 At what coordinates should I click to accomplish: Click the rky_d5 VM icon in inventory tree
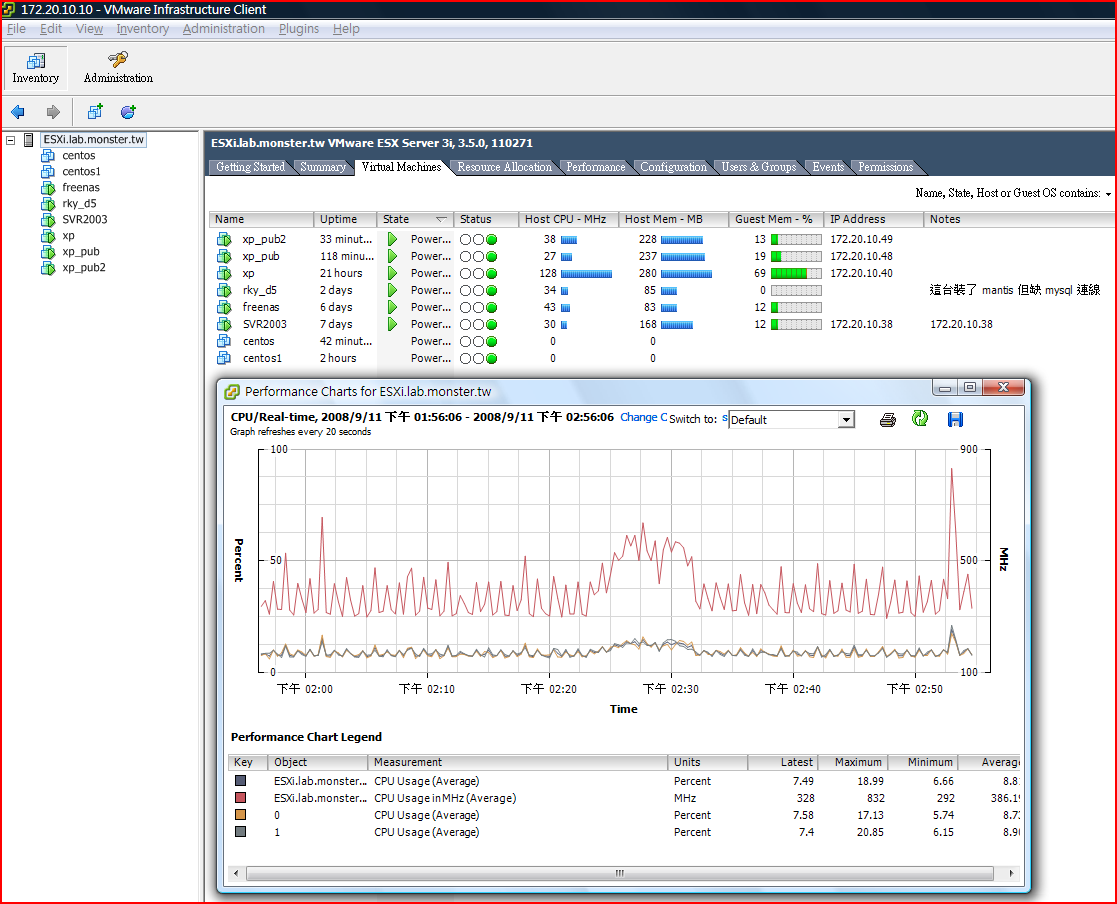(48, 204)
